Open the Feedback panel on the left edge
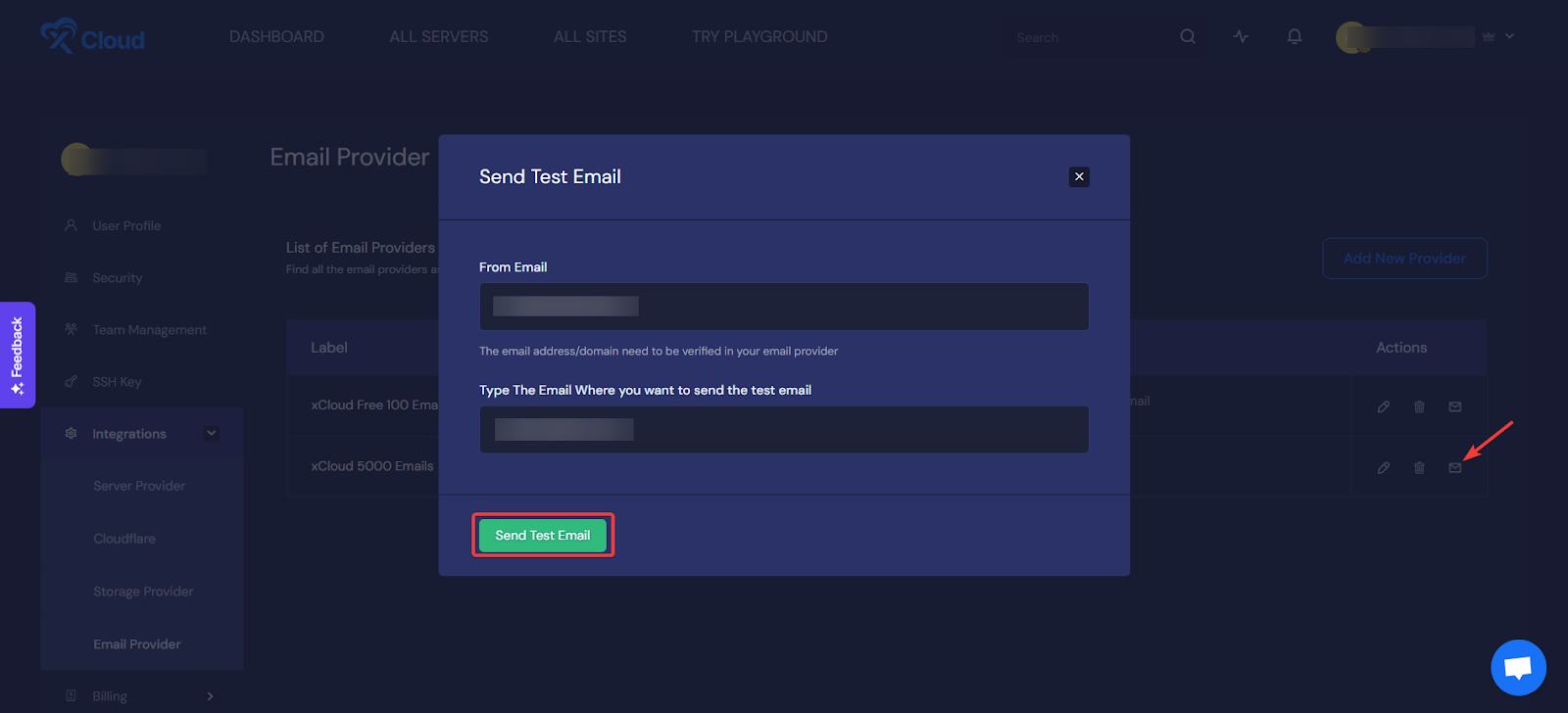 click(17, 355)
